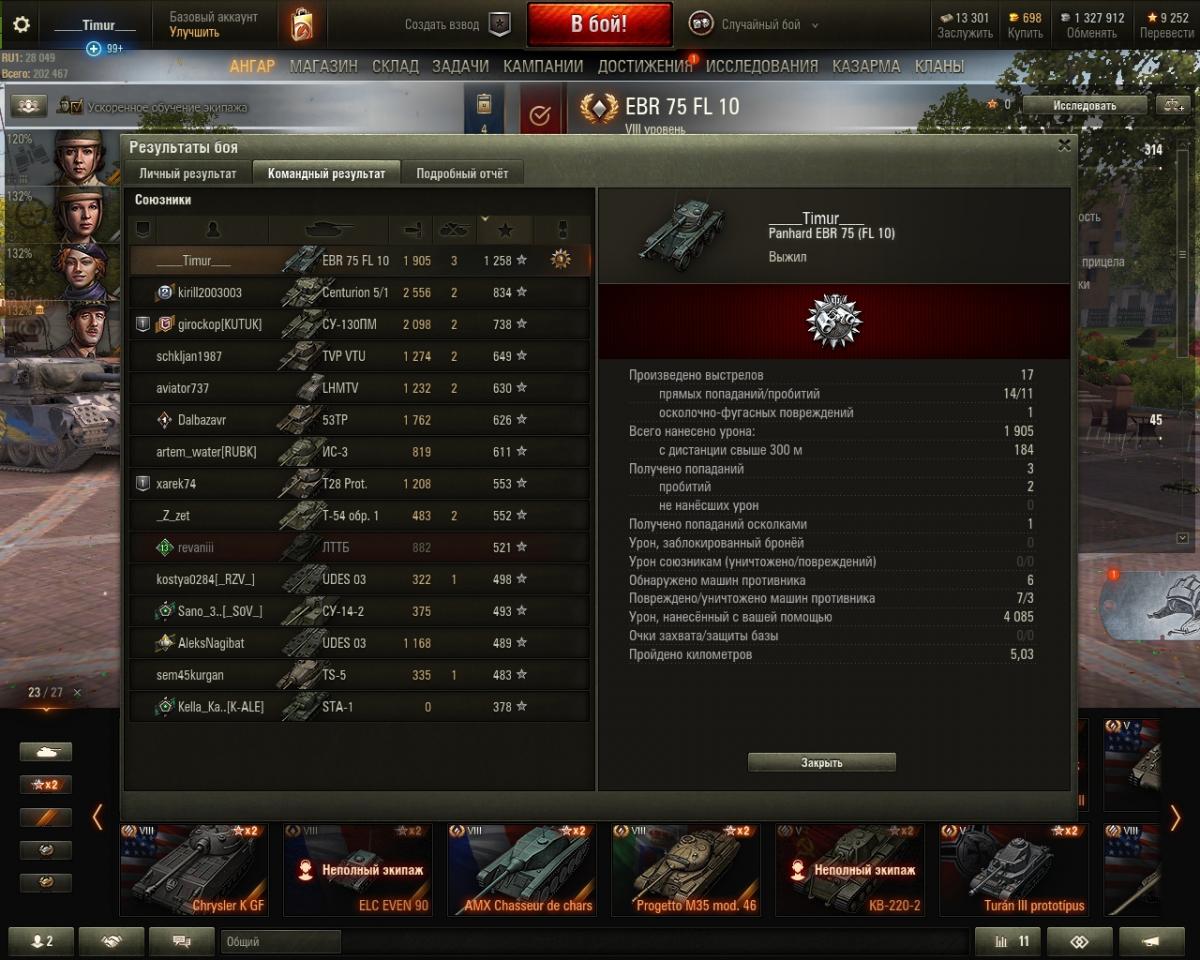Viewport: 1200px width, 960px height.
Task: Switch to Личный результат tab
Action: (188, 173)
